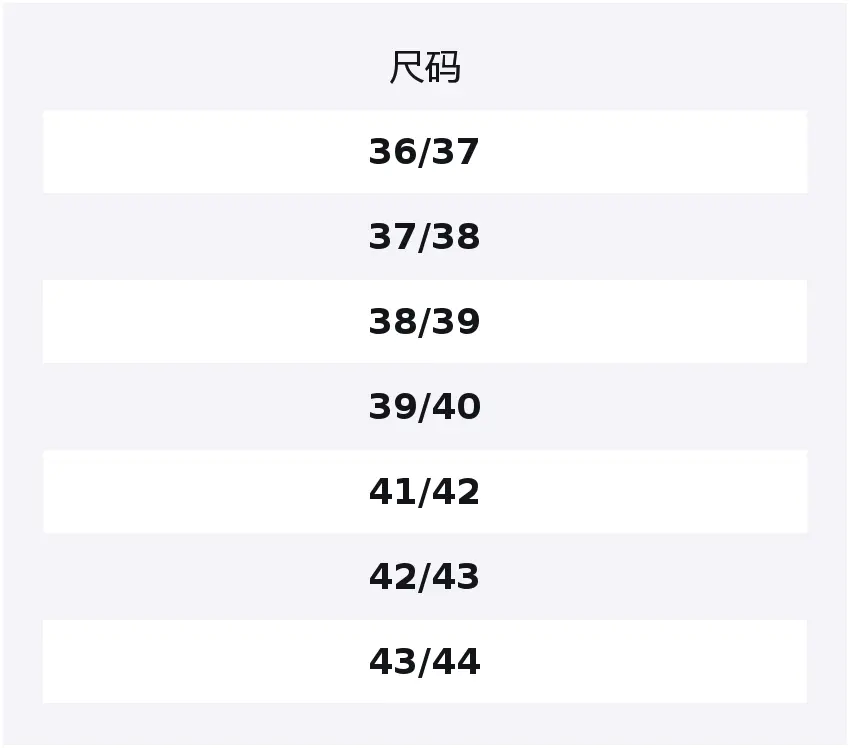Choose the smallest size, 36/37
850x748 pixels.
424,152
